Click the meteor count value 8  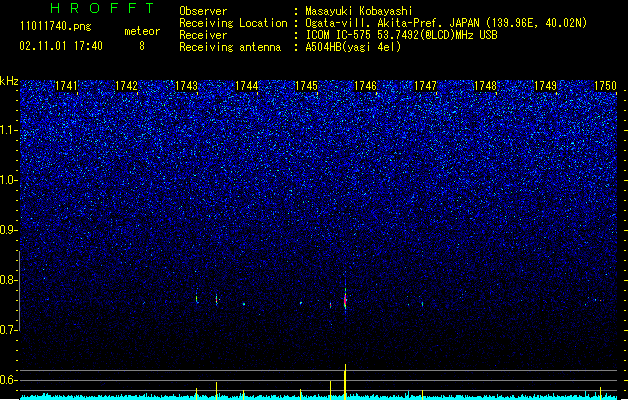[142, 46]
